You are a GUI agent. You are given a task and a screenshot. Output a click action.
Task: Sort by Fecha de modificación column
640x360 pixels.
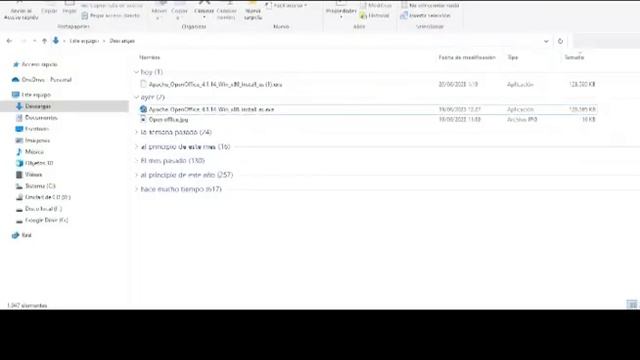point(467,58)
